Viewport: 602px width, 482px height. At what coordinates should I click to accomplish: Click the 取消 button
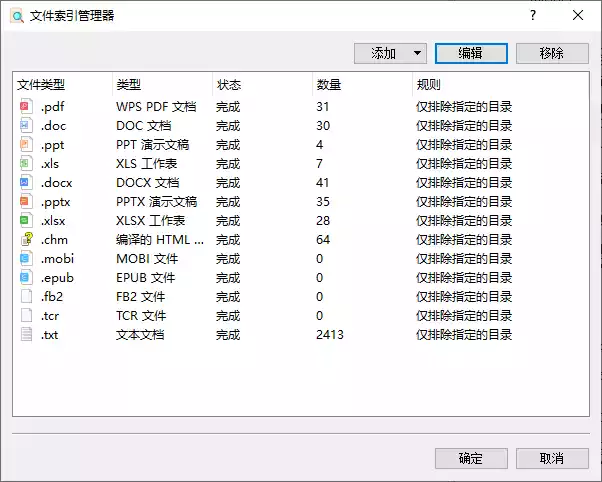pos(551,459)
